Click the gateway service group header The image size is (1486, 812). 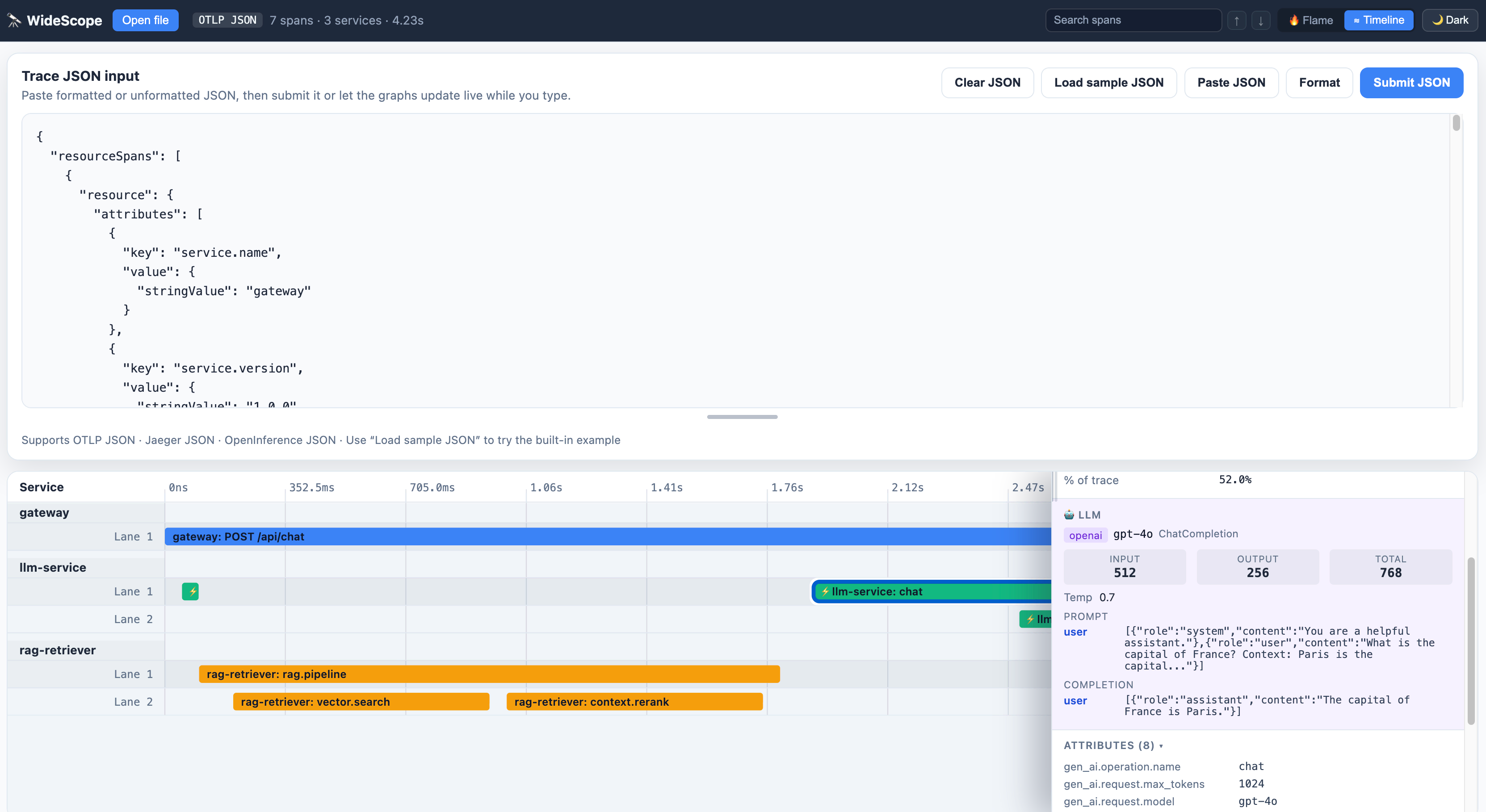click(x=86, y=512)
